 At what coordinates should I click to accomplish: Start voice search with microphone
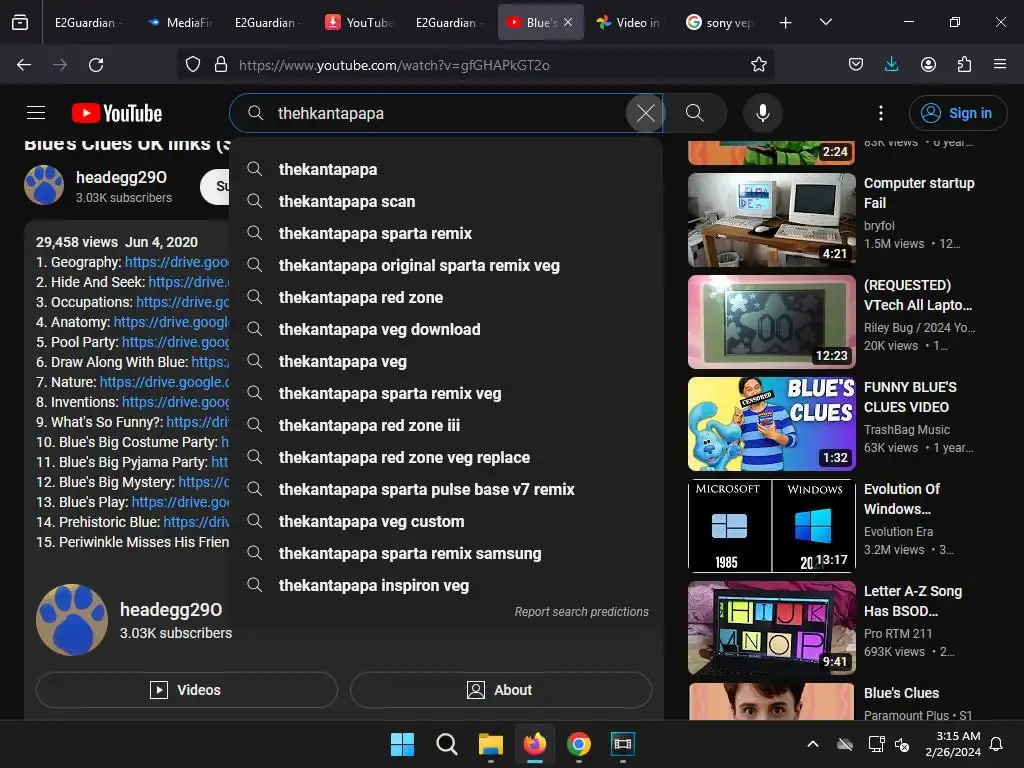762,113
